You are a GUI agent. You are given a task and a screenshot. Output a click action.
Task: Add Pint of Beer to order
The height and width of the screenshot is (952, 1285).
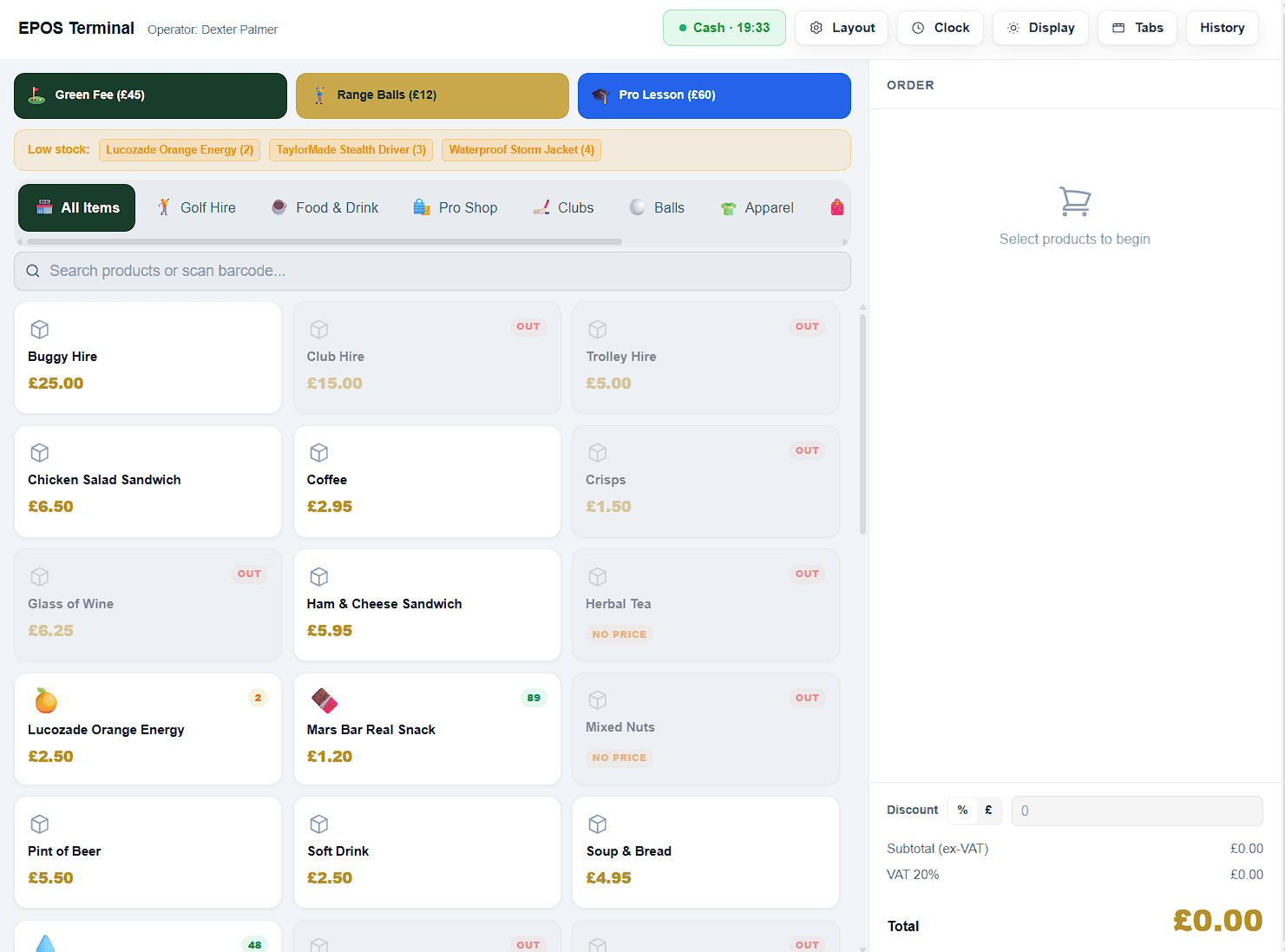148,852
